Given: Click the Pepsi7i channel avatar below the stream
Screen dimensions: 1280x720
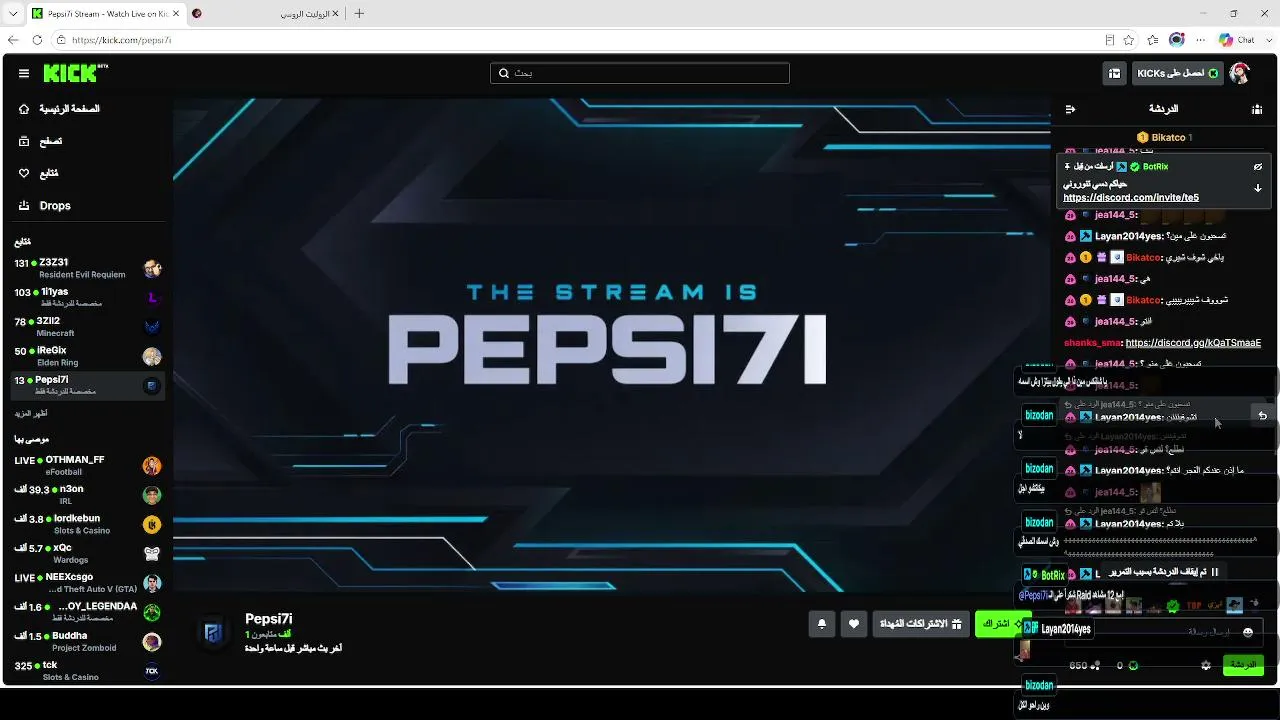Looking at the screenshot, I should (212, 632).
